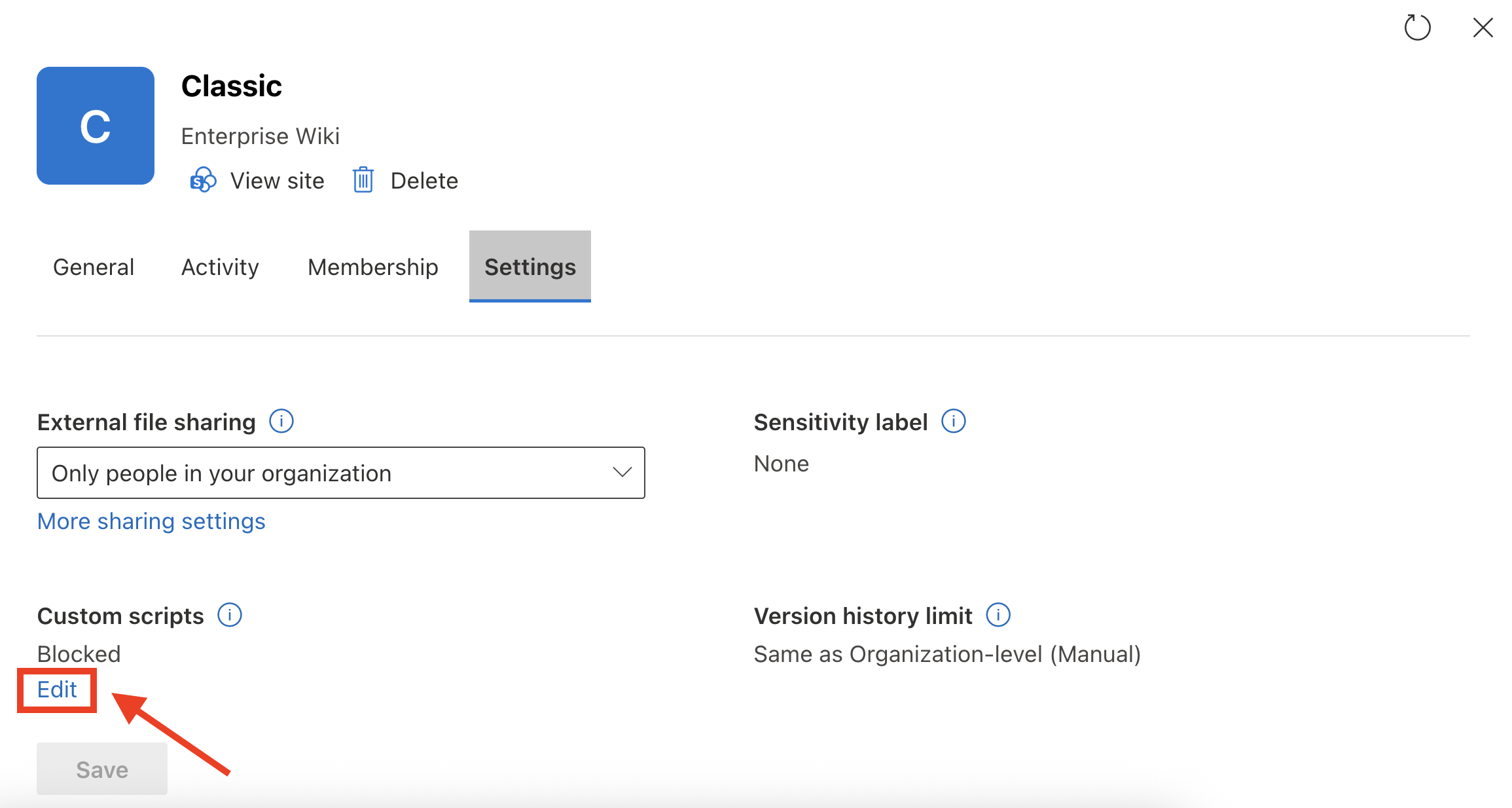Click the Delete site label

tap(424, 181)
